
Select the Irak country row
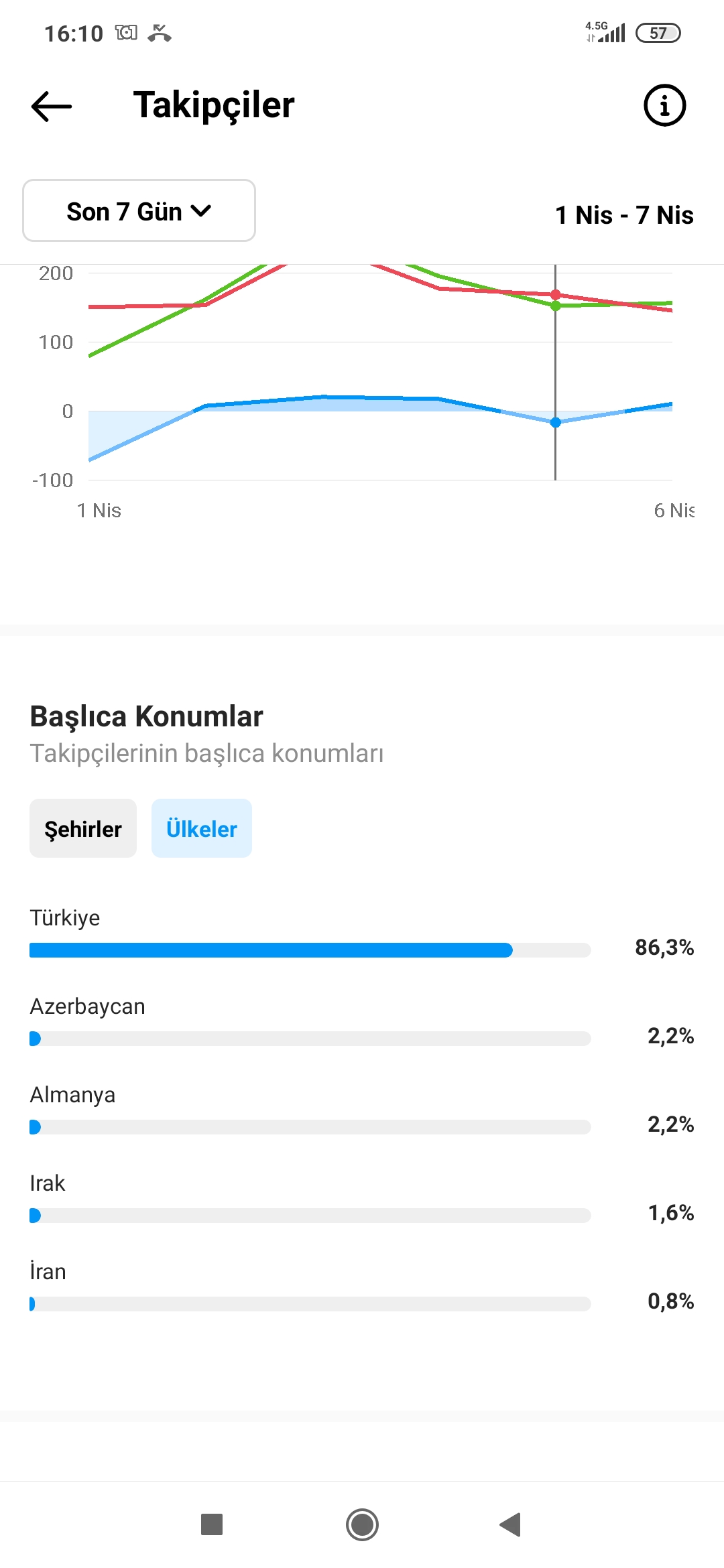[x=362, y=1199]
